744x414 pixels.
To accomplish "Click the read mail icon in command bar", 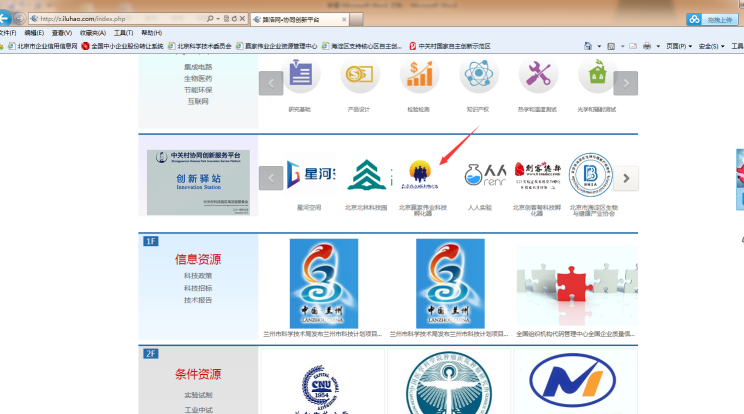I will 633,46.
